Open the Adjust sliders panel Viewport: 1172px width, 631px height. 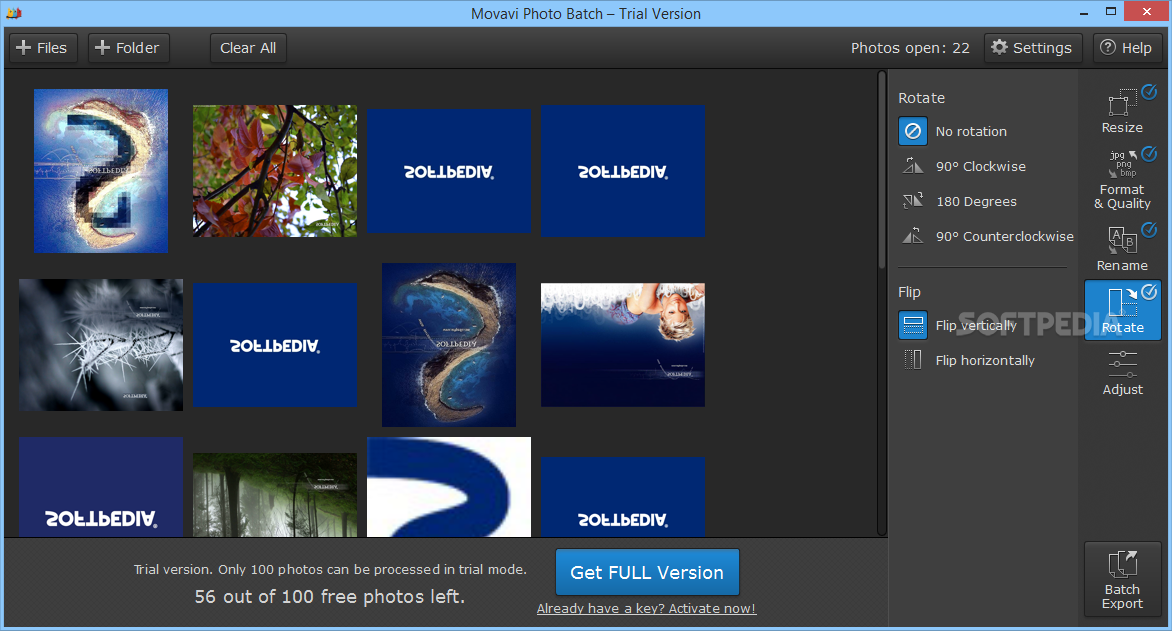[x=1122, y=372]
